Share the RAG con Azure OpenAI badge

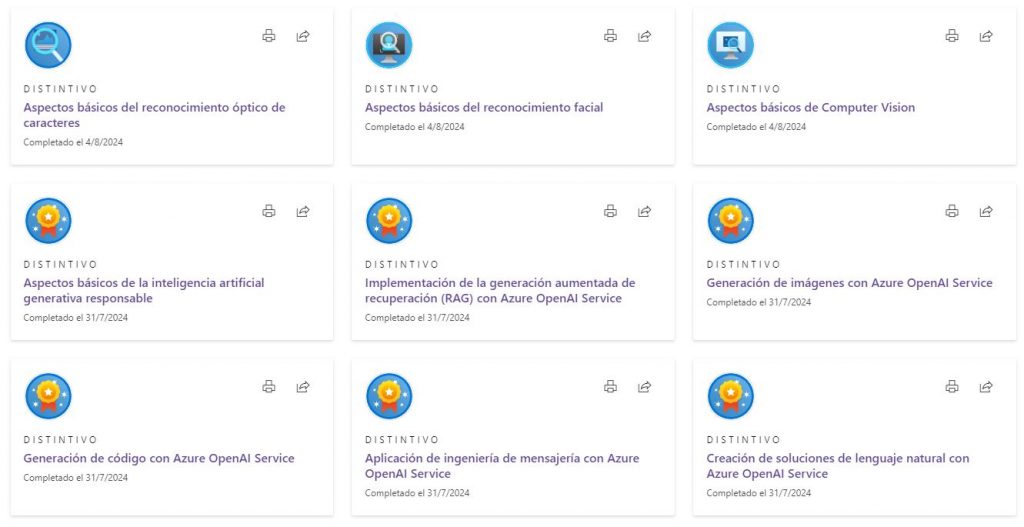click(645, 211)
